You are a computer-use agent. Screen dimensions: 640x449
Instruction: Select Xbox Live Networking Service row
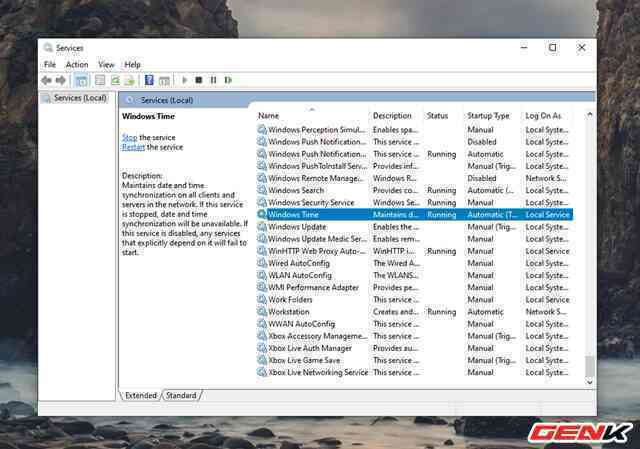(415, 372)
